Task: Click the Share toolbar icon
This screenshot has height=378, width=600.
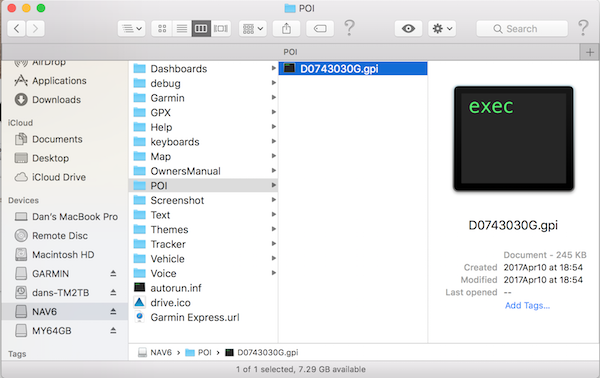Action: click(x=286, y=29)
